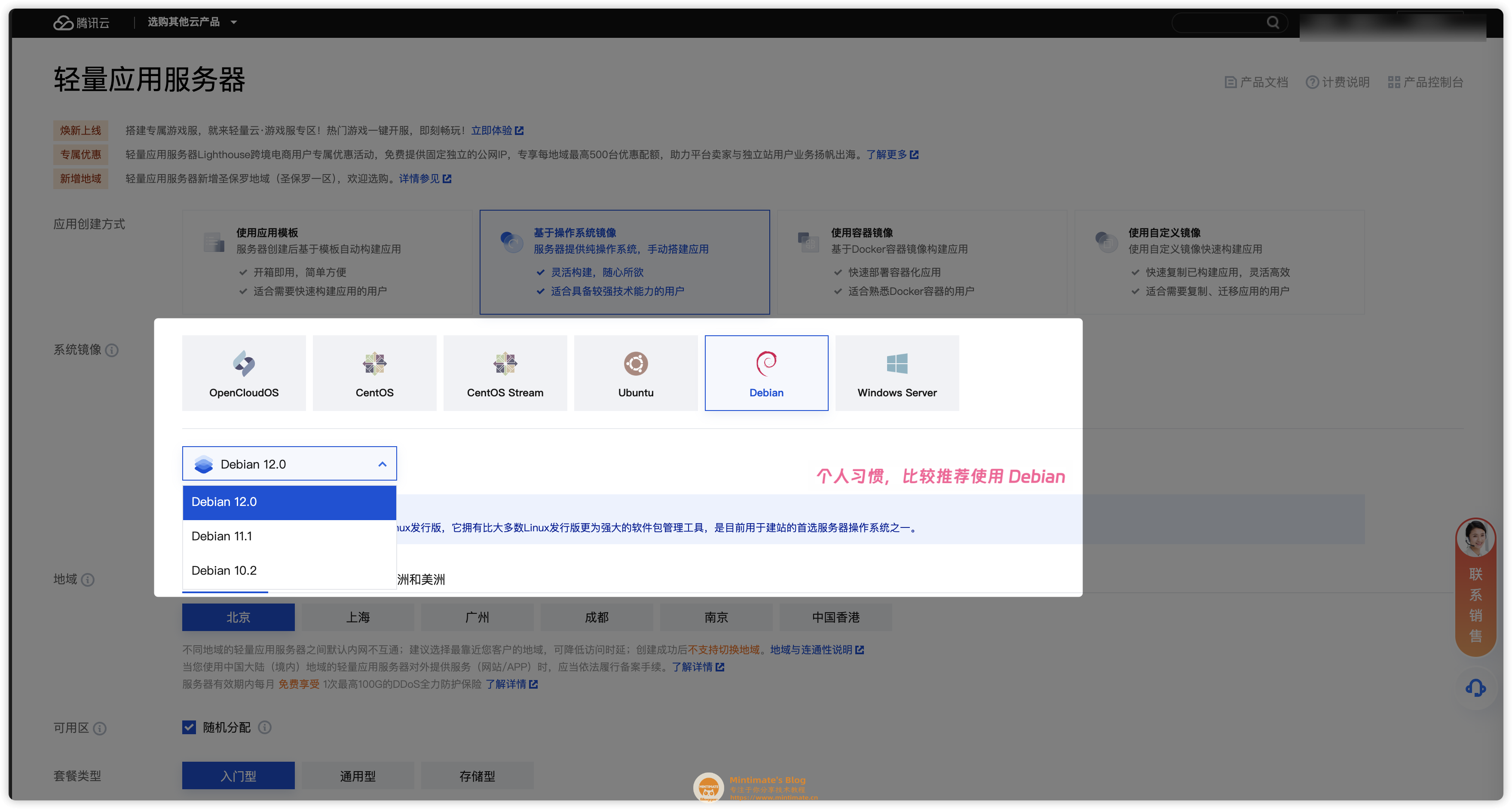
Task: Select the 使用自定义镜像 creation method
Action: (x=1219, y=262)
